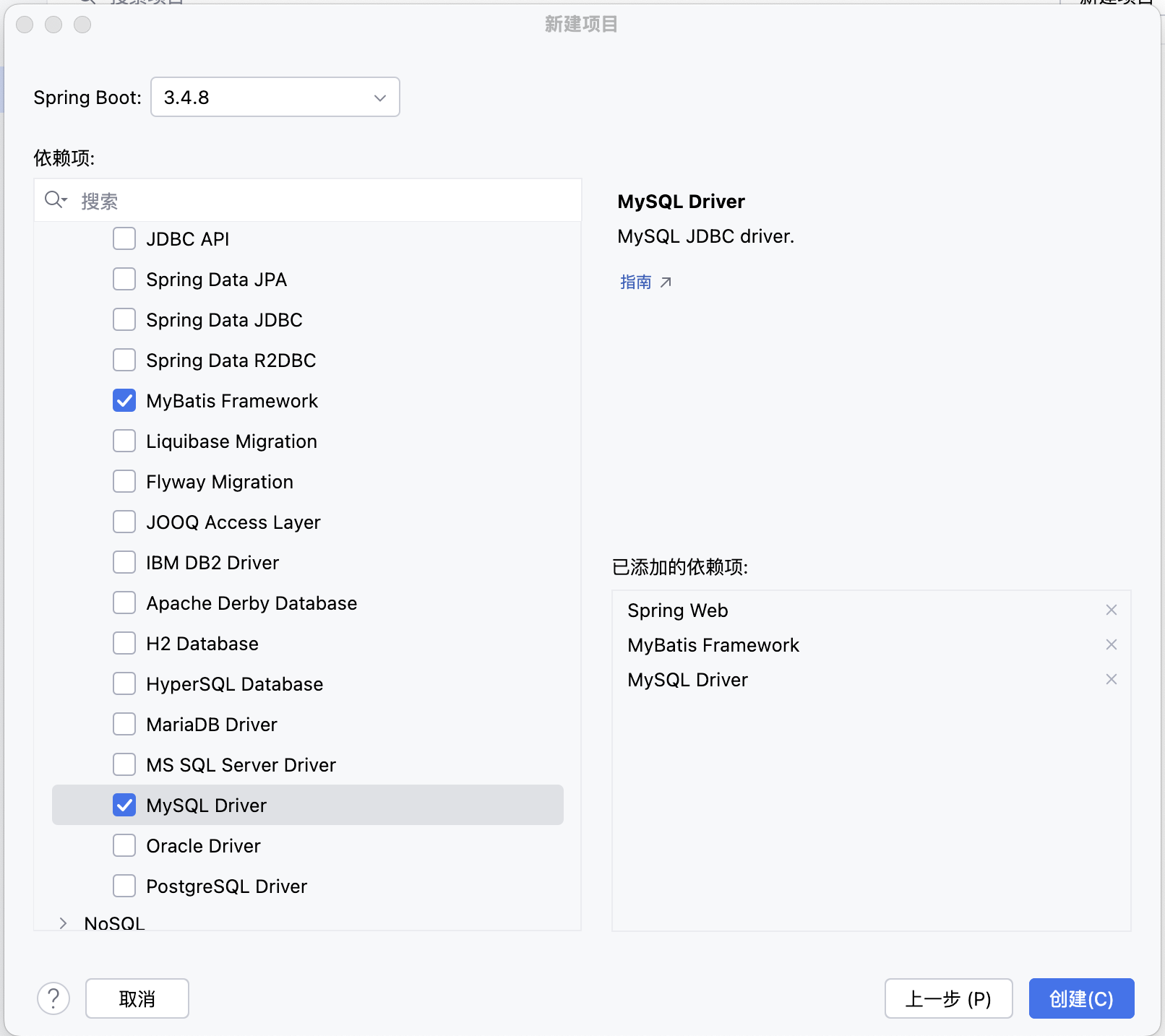Check the PostgreSQL Driver checkbox

point(124,886)
